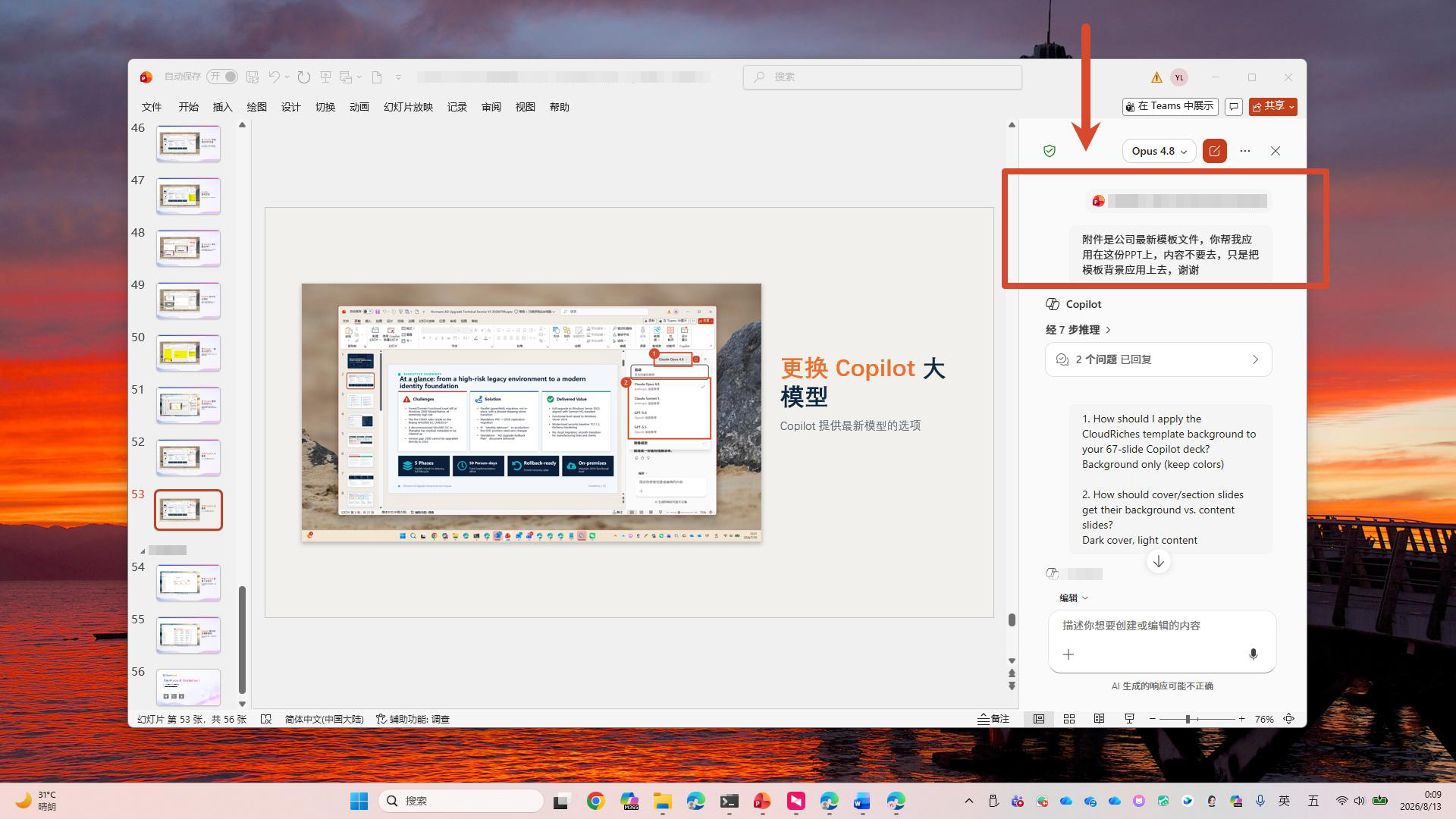Open the Review ribbon tab
Screen dimensions: 1456x819
tap(491, 107)
